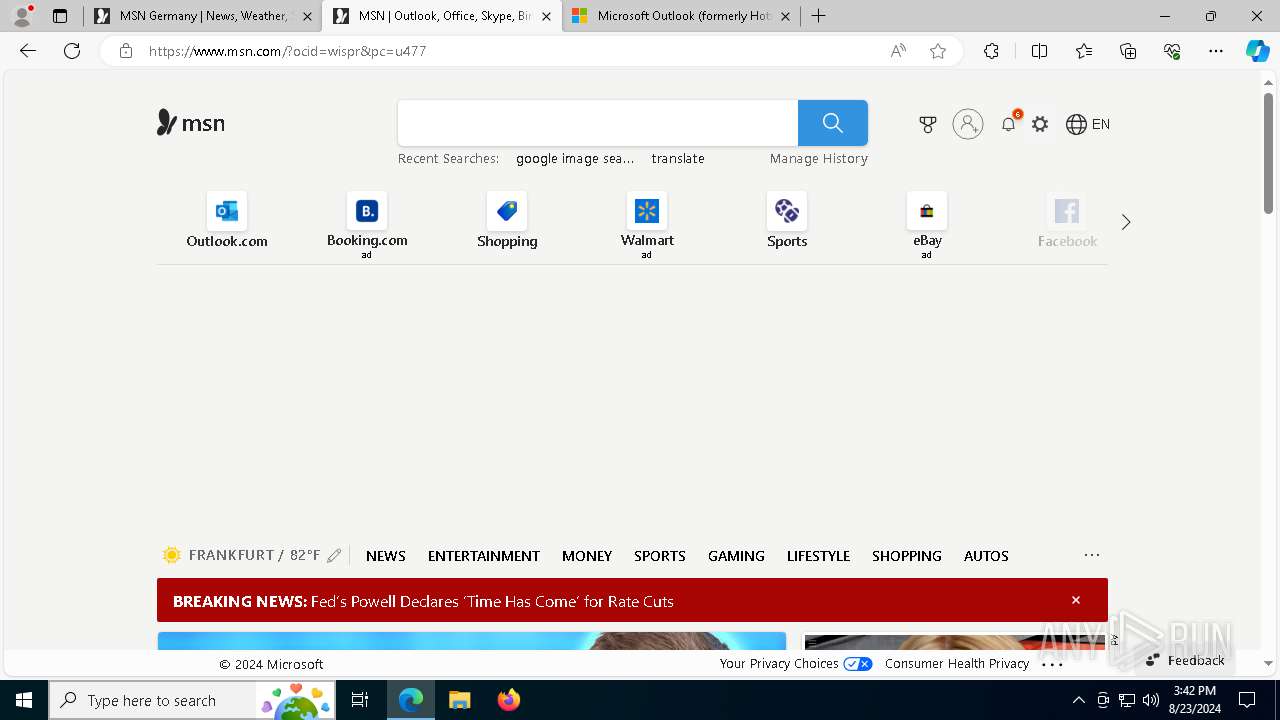Screen dimensions: 1280x720
Task: Open Microsoft Rewards trophy icon
Action: coord(928,124)
